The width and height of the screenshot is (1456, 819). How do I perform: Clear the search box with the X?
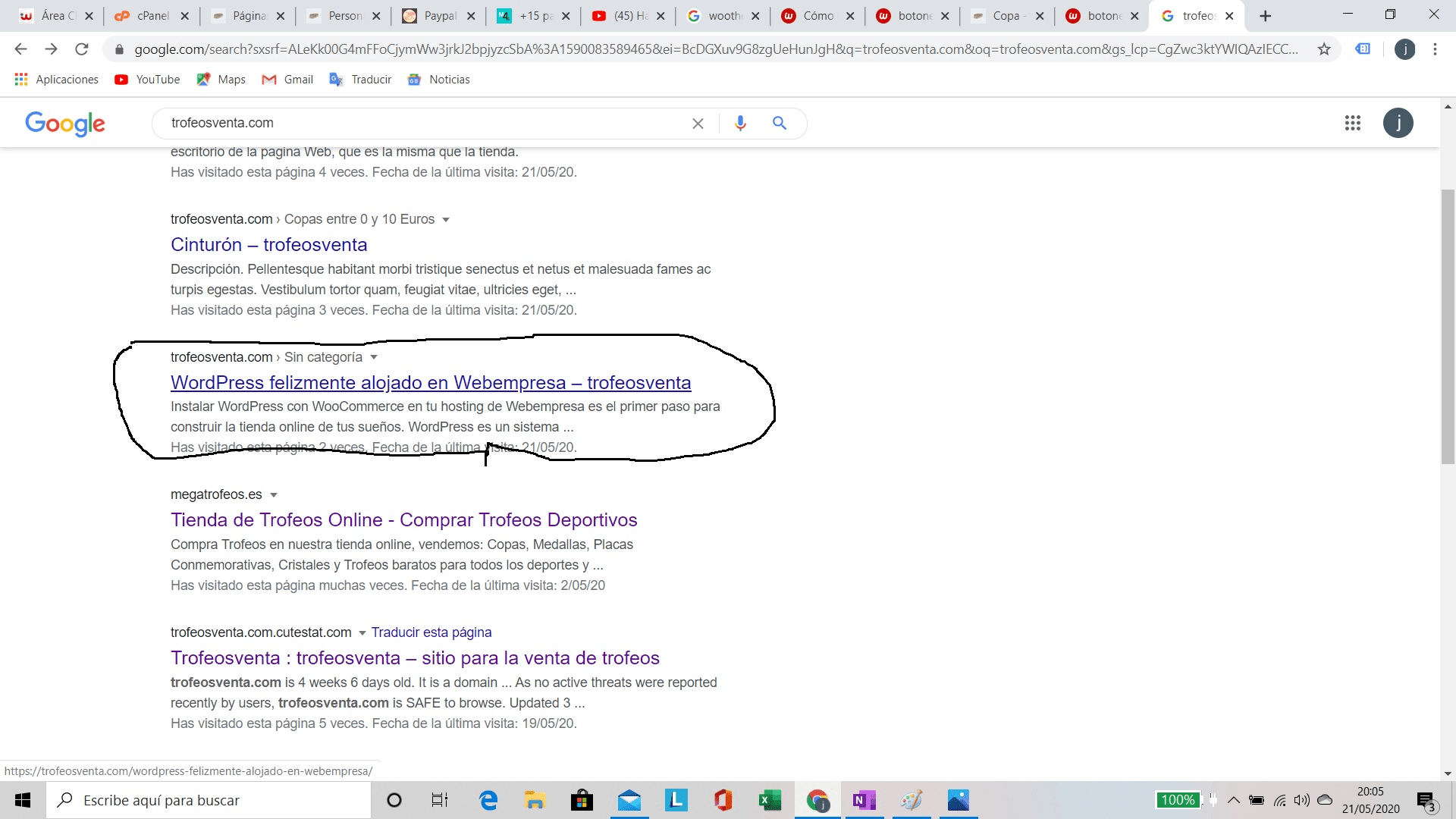coord(698,124)
